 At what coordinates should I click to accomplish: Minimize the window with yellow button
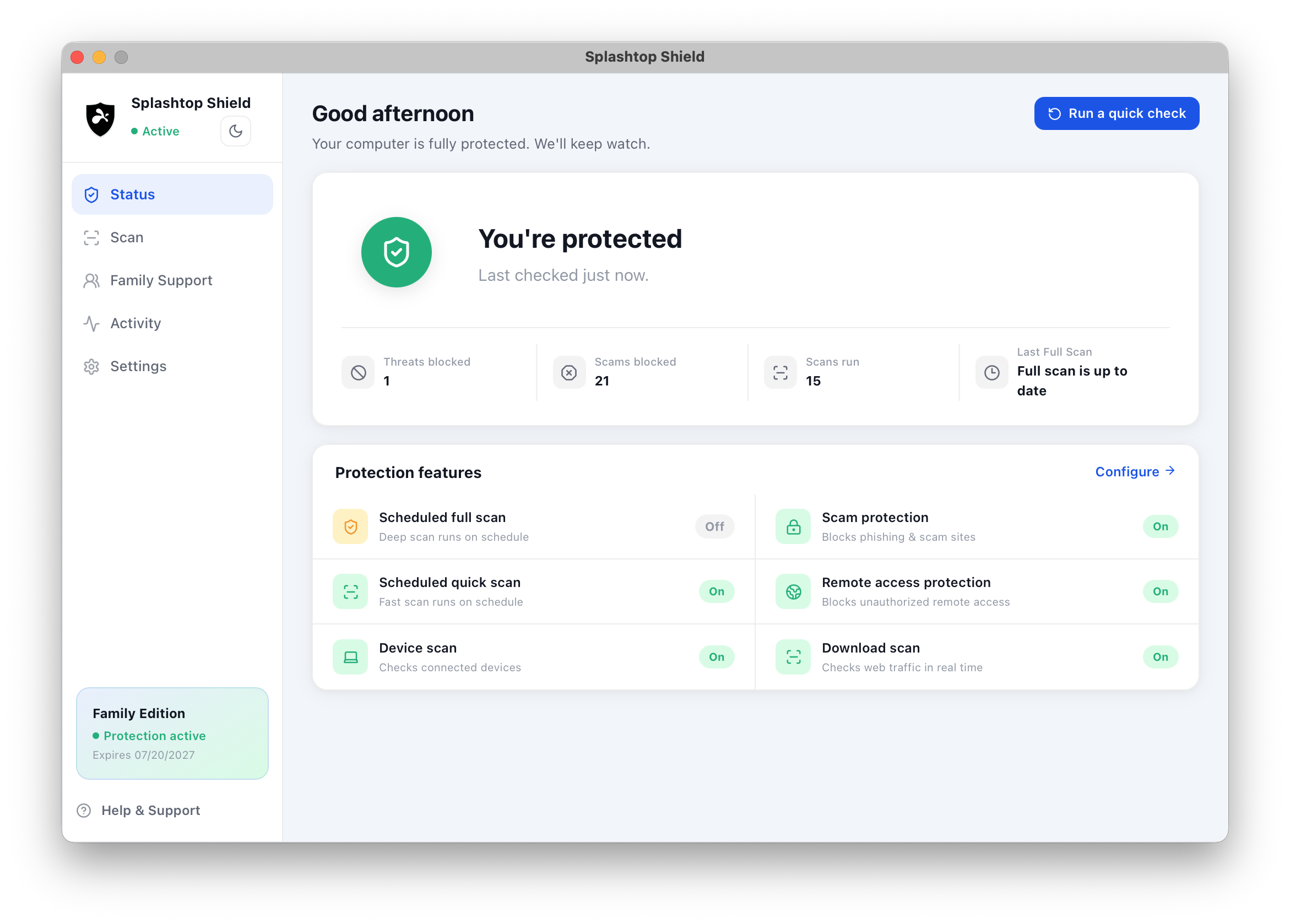click(x=99, y=57)
